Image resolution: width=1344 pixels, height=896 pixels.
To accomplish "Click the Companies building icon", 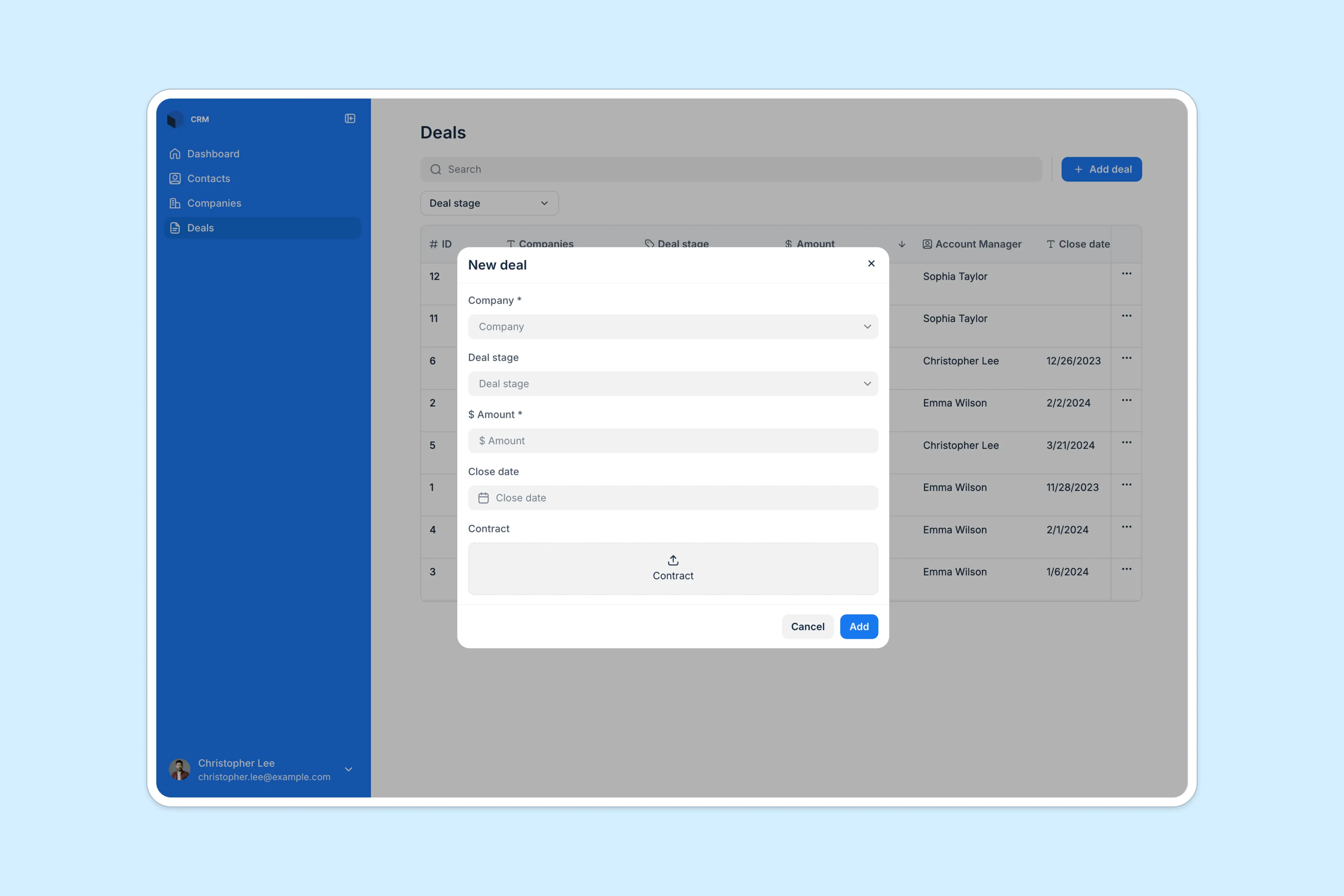I will click(175, 203).
